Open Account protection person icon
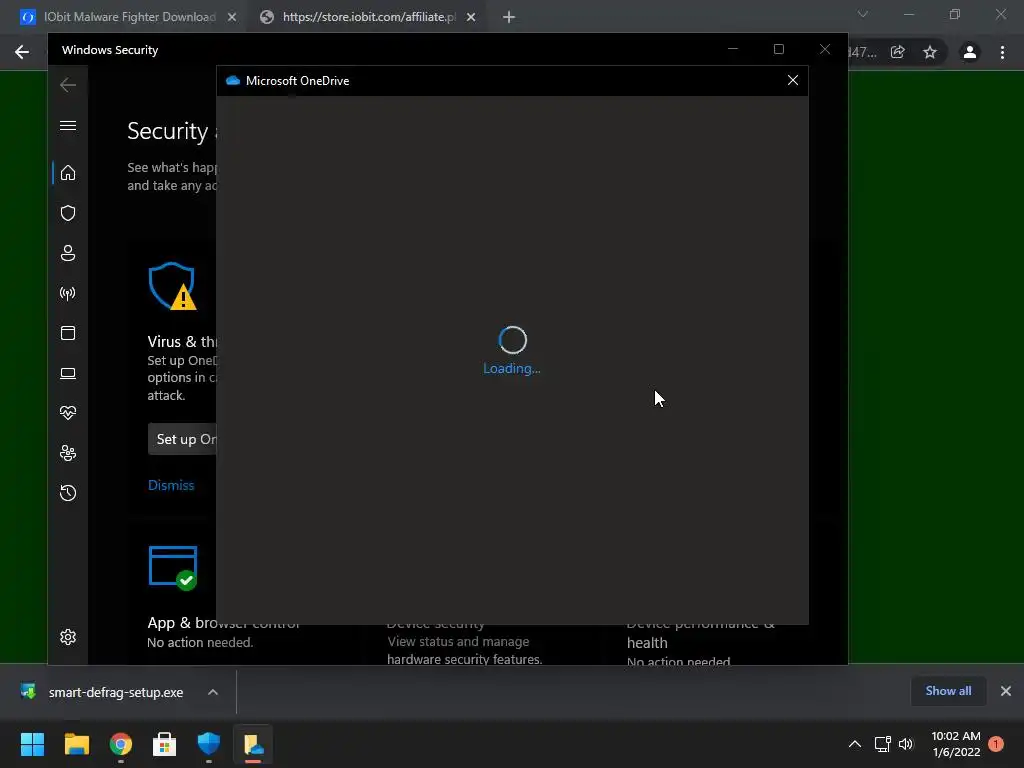The height and width of the screenshot is (768, 1024). point(68,253)
